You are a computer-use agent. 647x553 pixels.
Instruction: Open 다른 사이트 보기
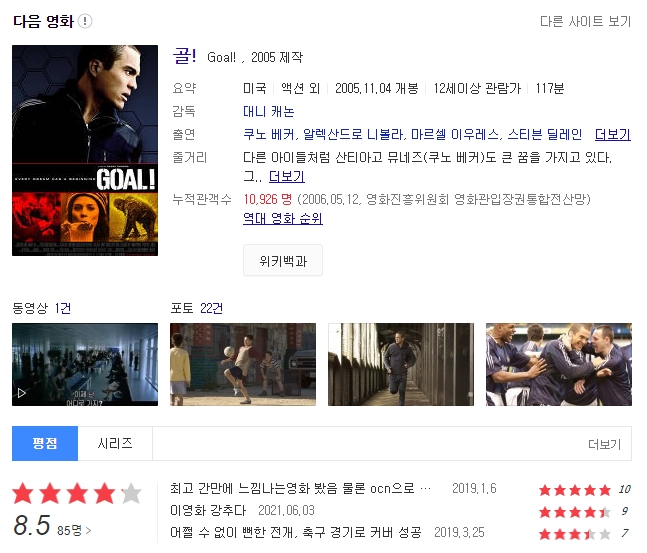(x=586, y=21)
